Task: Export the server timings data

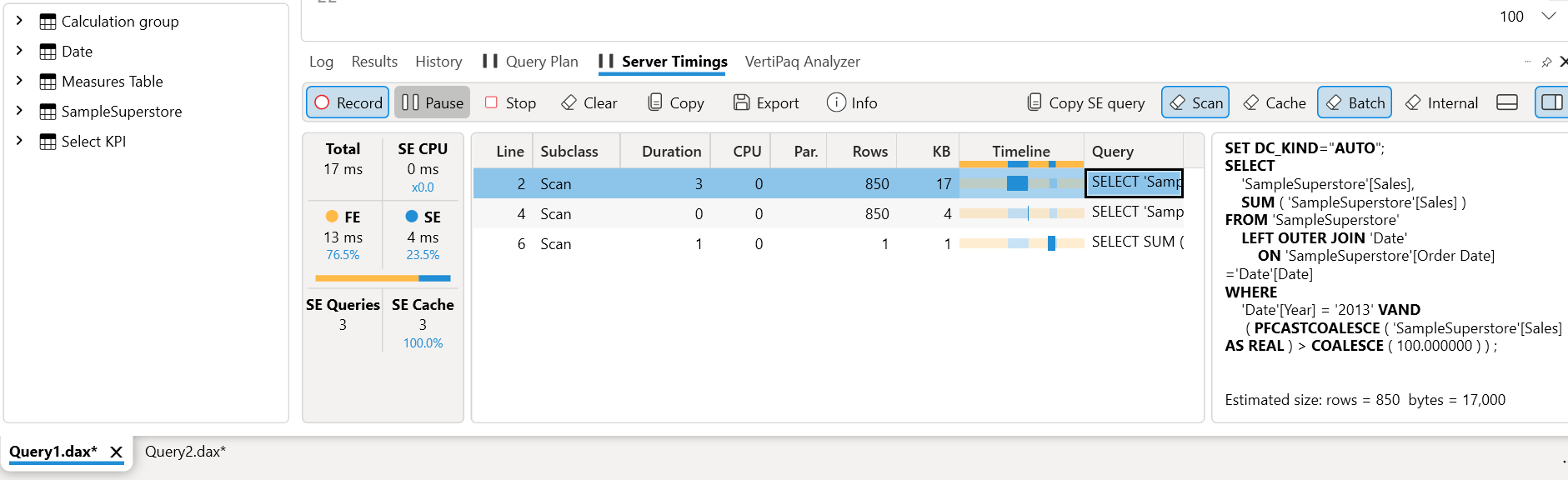Action: [766, 102]
